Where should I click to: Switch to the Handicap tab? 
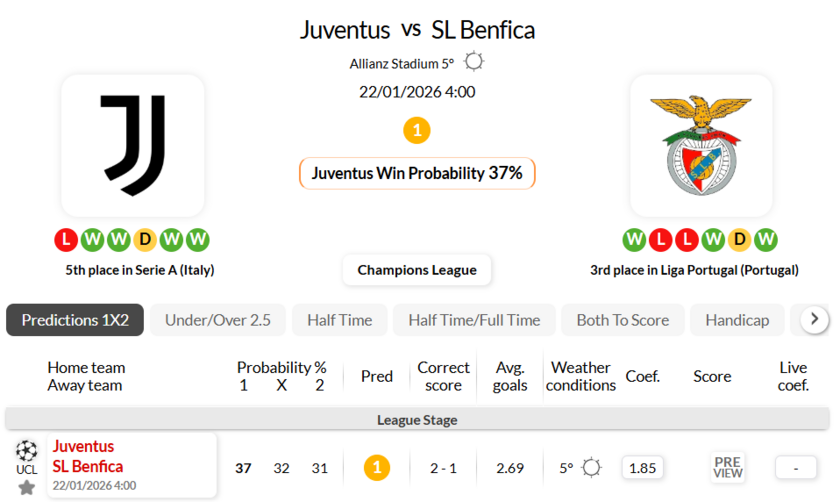point(737,320)
